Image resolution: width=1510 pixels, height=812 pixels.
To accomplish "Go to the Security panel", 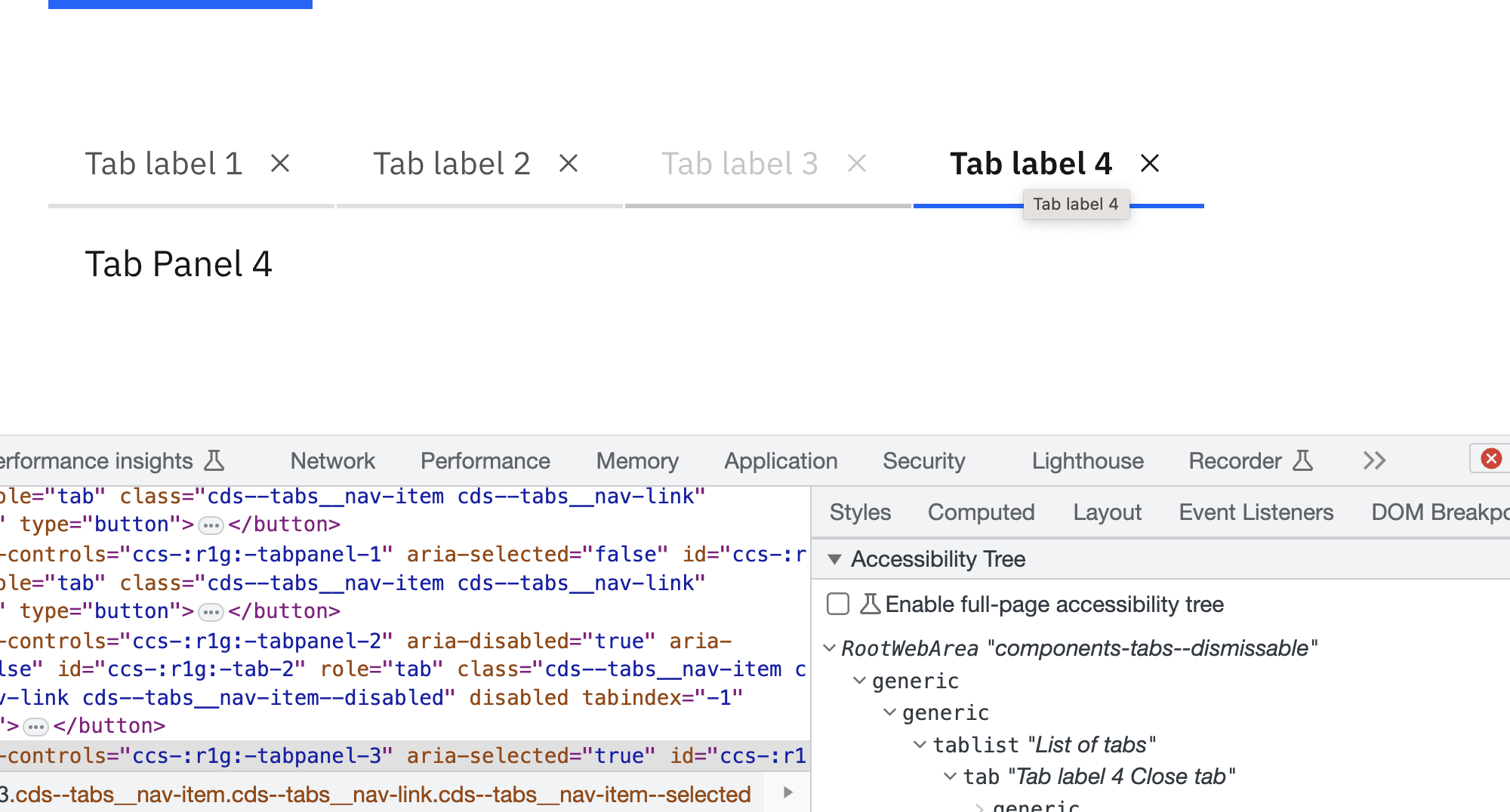I will pos(924,461).
